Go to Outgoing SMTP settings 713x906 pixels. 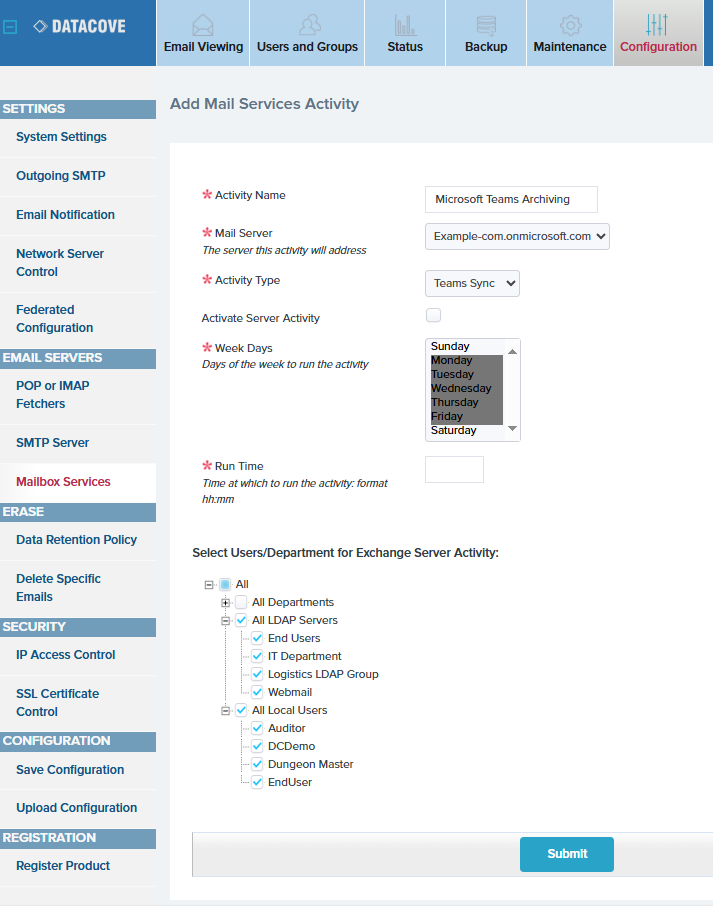tap(60, 176)
